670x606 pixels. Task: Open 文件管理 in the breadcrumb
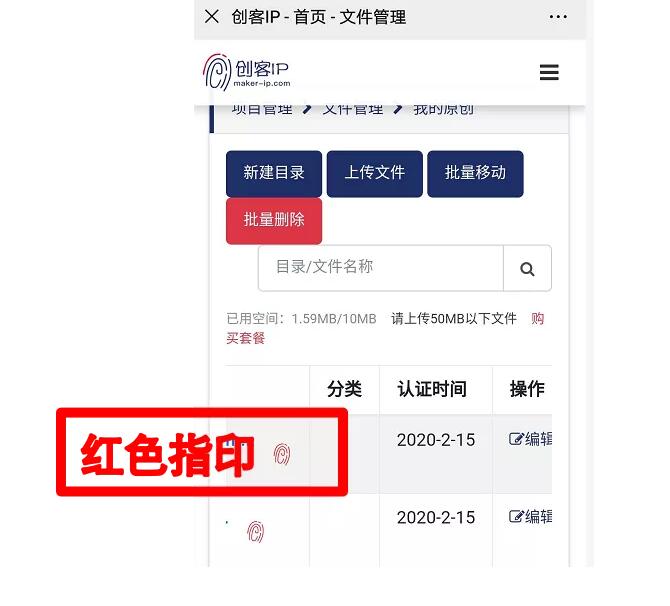pyautogui.click(x=353, y=109)
